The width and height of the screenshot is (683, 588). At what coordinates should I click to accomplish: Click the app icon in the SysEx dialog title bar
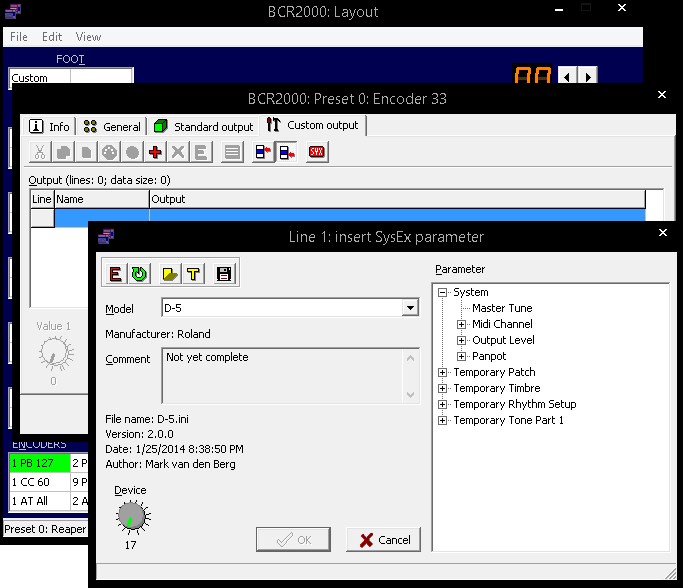106,237
